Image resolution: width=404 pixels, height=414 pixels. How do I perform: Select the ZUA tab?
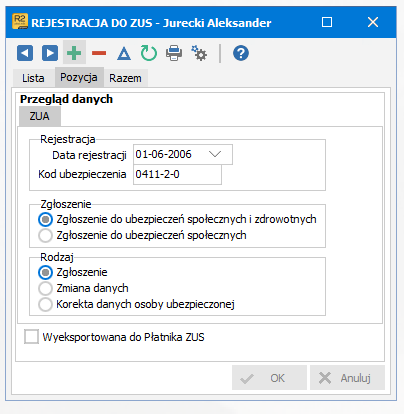click(x=40, y=116)
